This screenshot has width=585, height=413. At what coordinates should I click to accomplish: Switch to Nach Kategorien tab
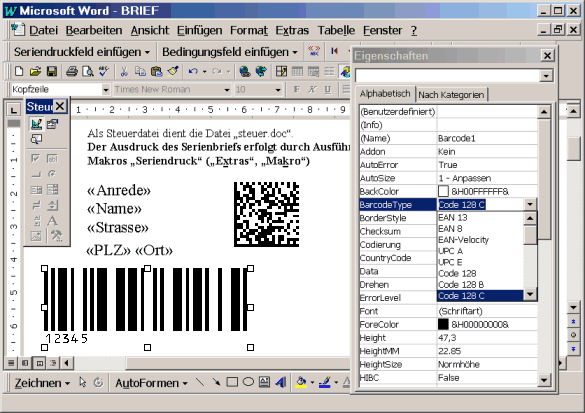(451, 95)
